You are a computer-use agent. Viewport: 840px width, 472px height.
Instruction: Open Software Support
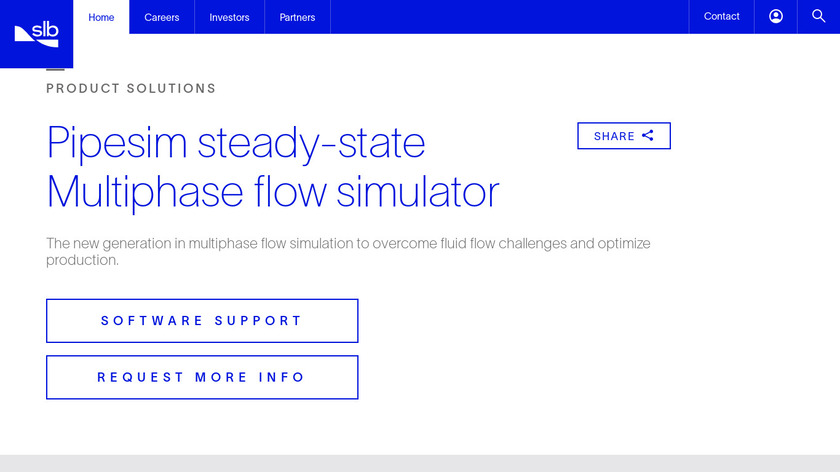(202, 321)
